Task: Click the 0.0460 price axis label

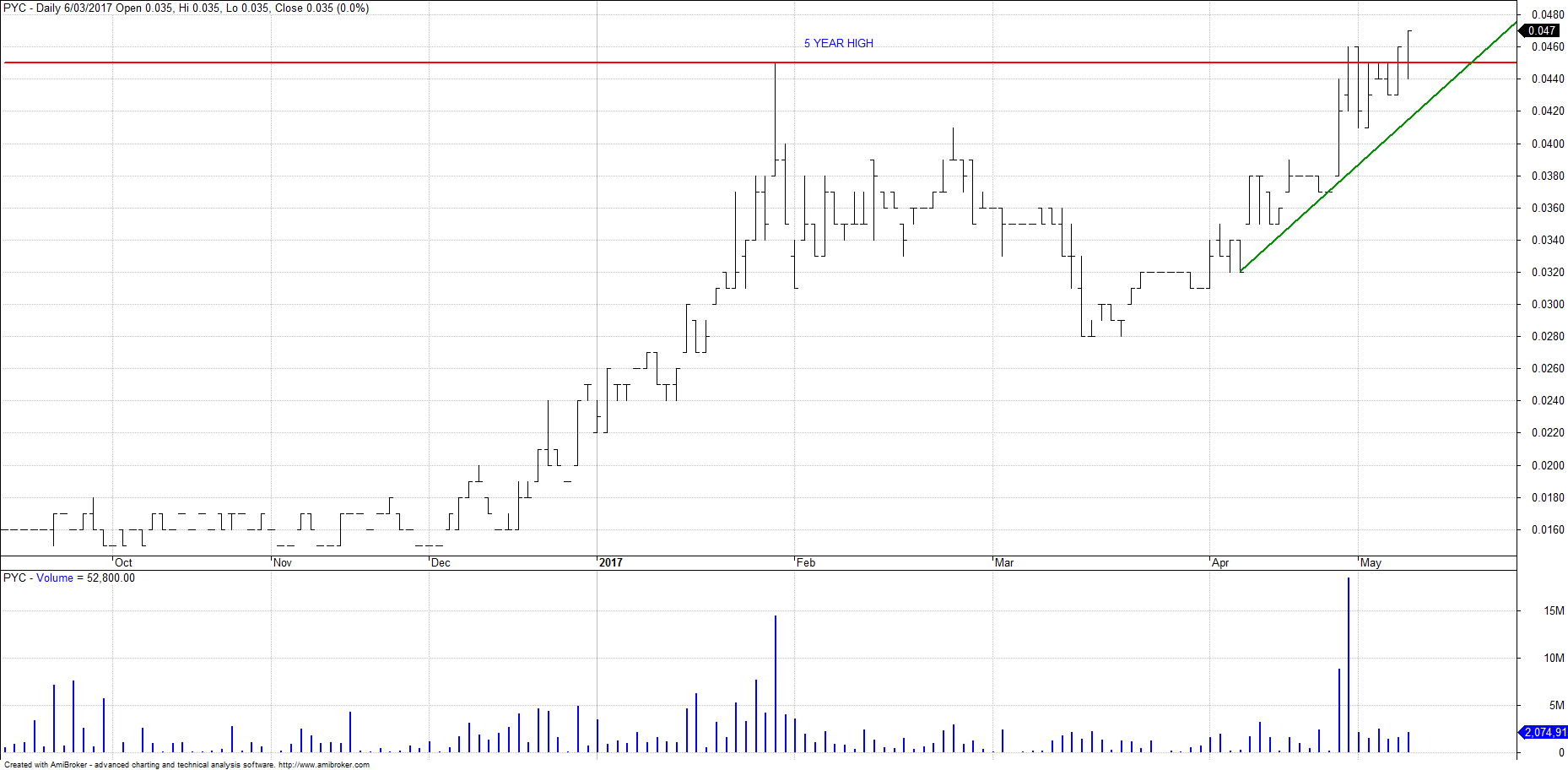Action: [x=1548, y=46]
